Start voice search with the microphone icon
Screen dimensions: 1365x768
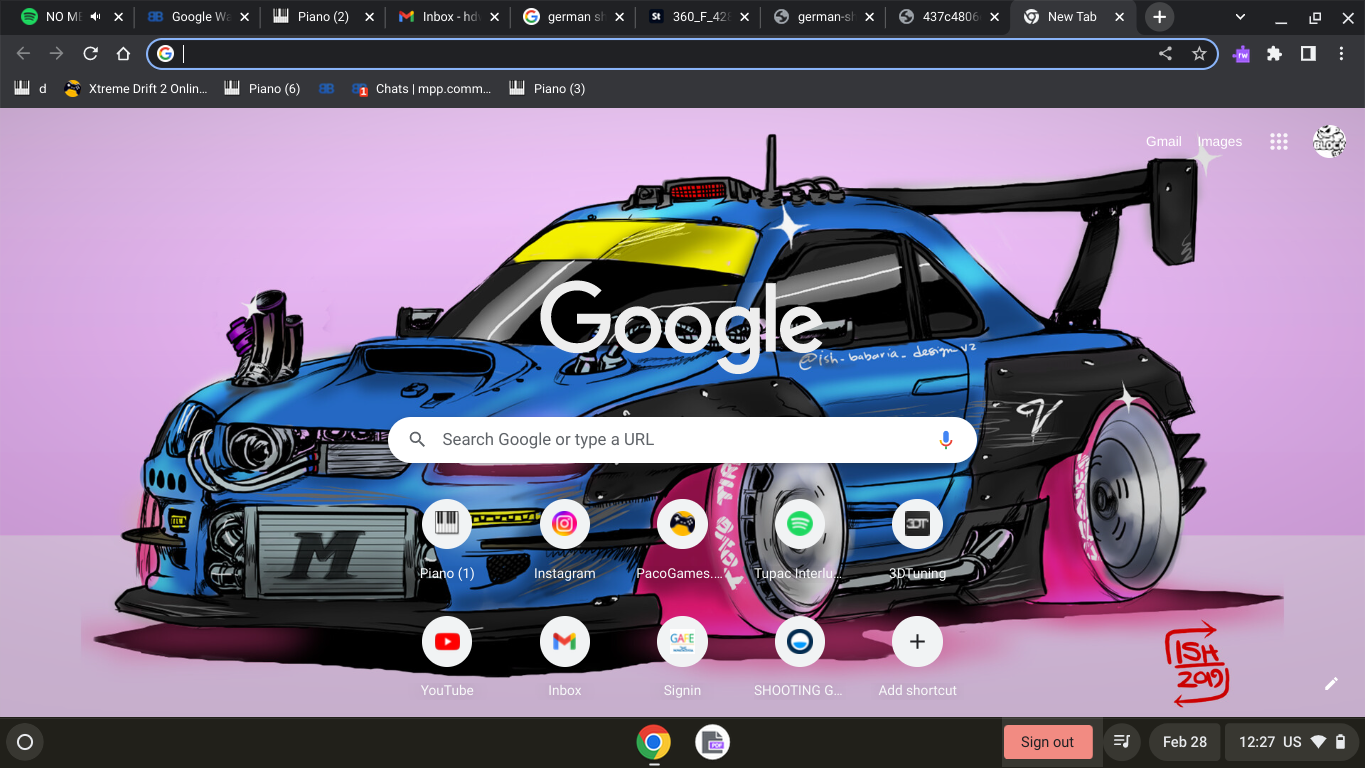click(x=945, y=439)
